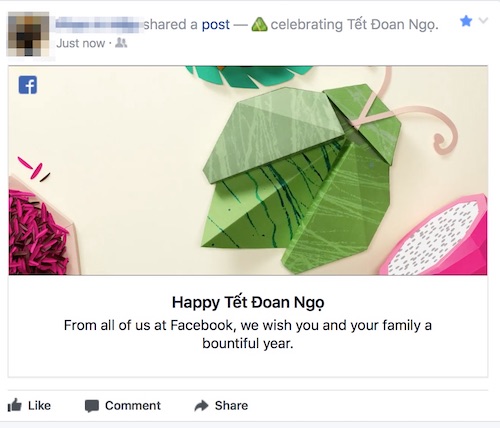The width and height of the screenshot is (500, 428).
Task: Click the green rice dumpling celebration icon
Action: coord(259,24)
